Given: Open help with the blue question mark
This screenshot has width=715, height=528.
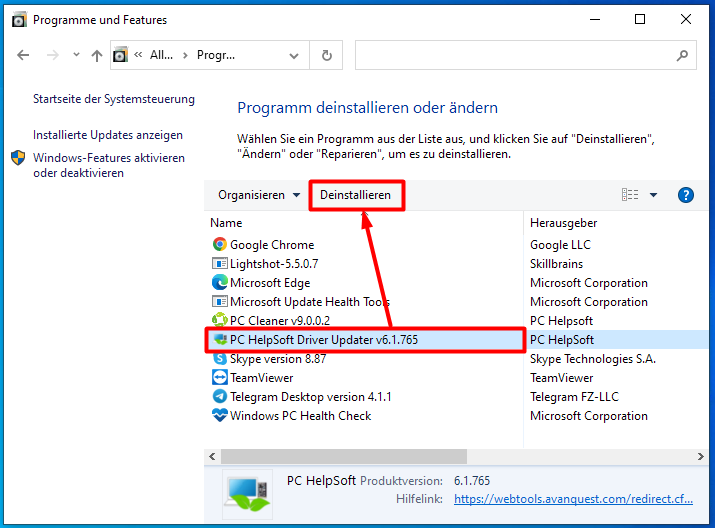Looking at the screenshot, I should pyautogui.click(x=685, y=195).
